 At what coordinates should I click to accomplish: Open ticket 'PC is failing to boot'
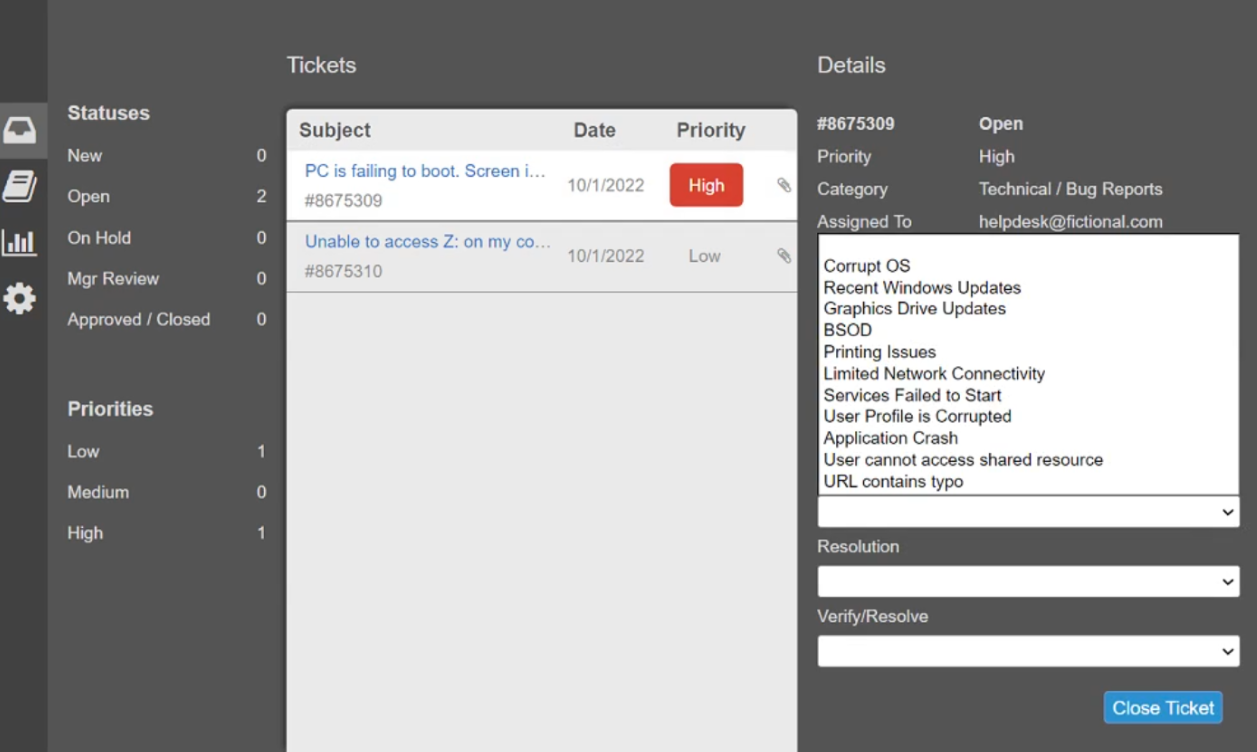coord(425,171)
